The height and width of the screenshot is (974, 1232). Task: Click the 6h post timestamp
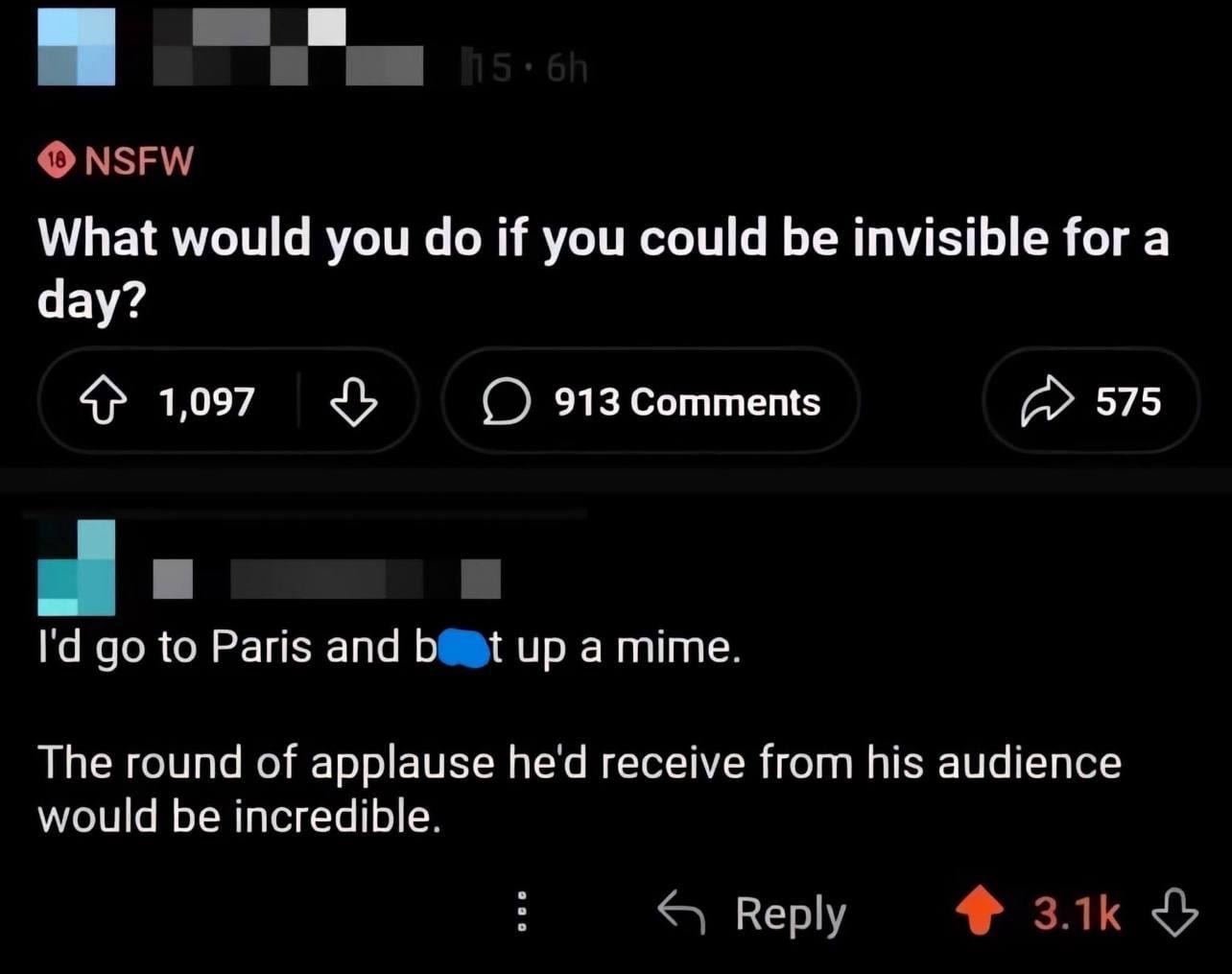567,69
